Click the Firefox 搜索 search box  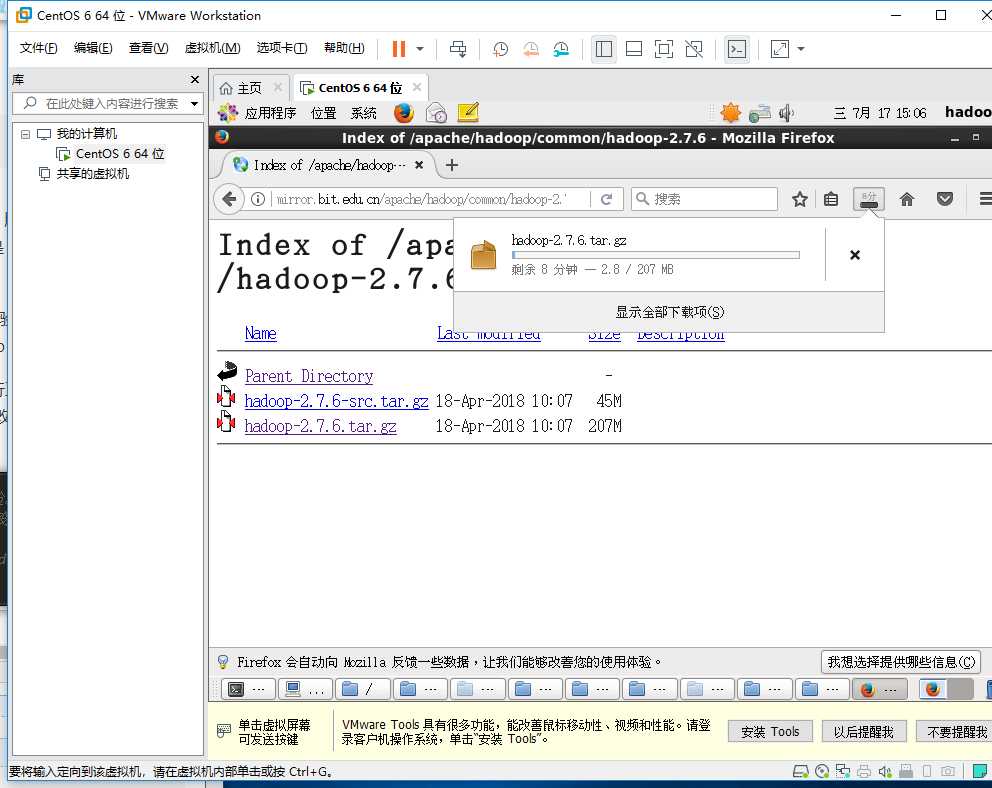pyautogui.click(x=704, y=199)
